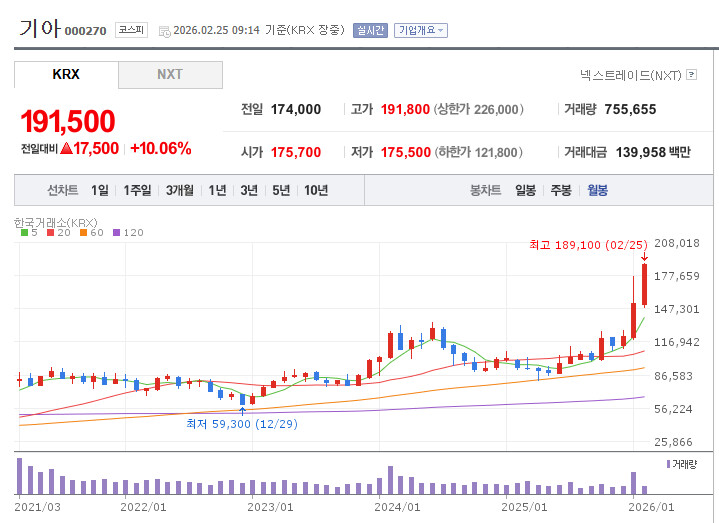Switch to the 주봉 weekly candle chart
This screenshot has width=719, height=523.
[x=561, y=190]
